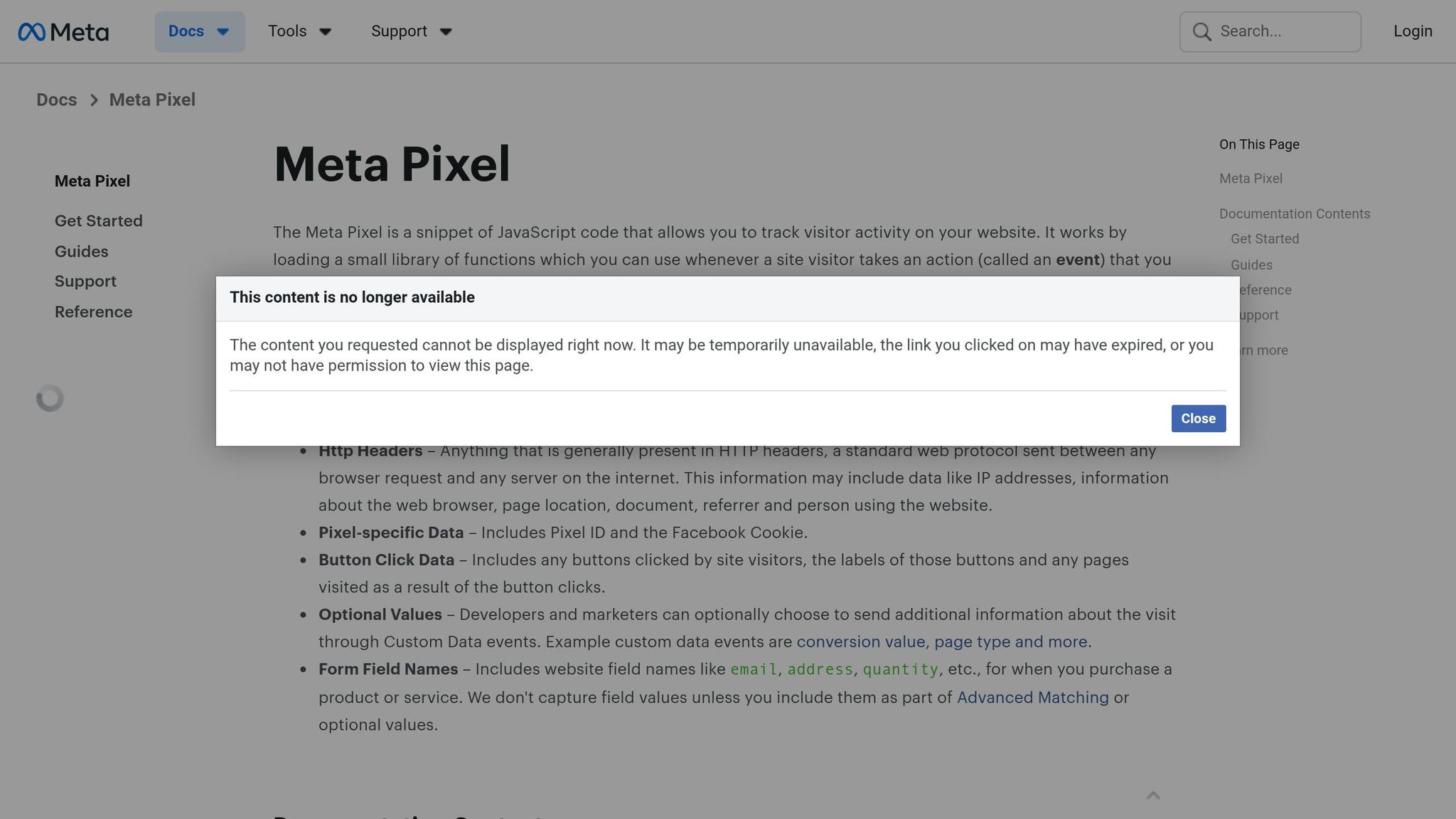Screen dimensions: 1456x819
Task: Click the search magnifier icon
Action: point(1201,31)
